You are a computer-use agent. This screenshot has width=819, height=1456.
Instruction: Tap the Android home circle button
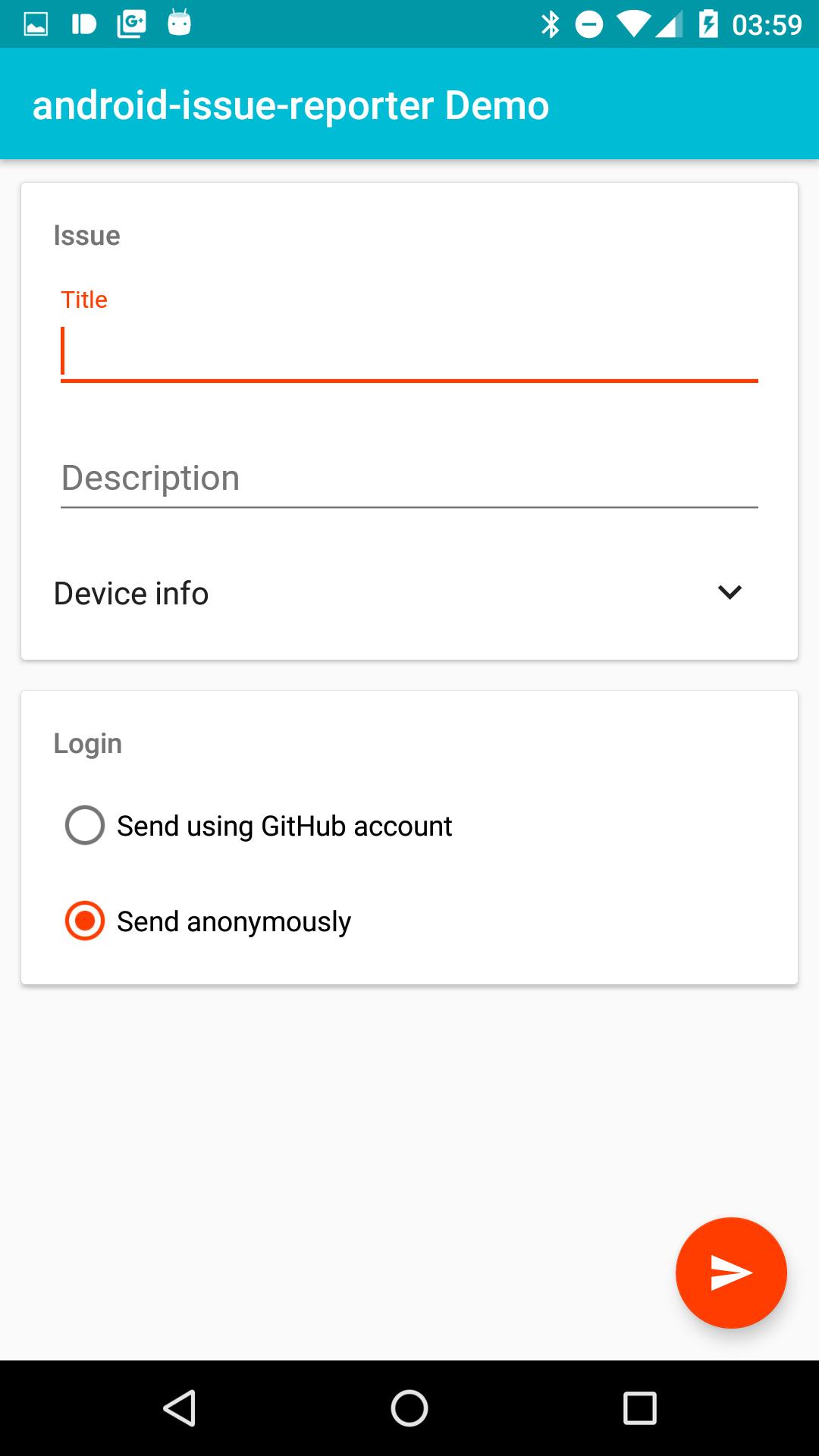click(409, 1408)
